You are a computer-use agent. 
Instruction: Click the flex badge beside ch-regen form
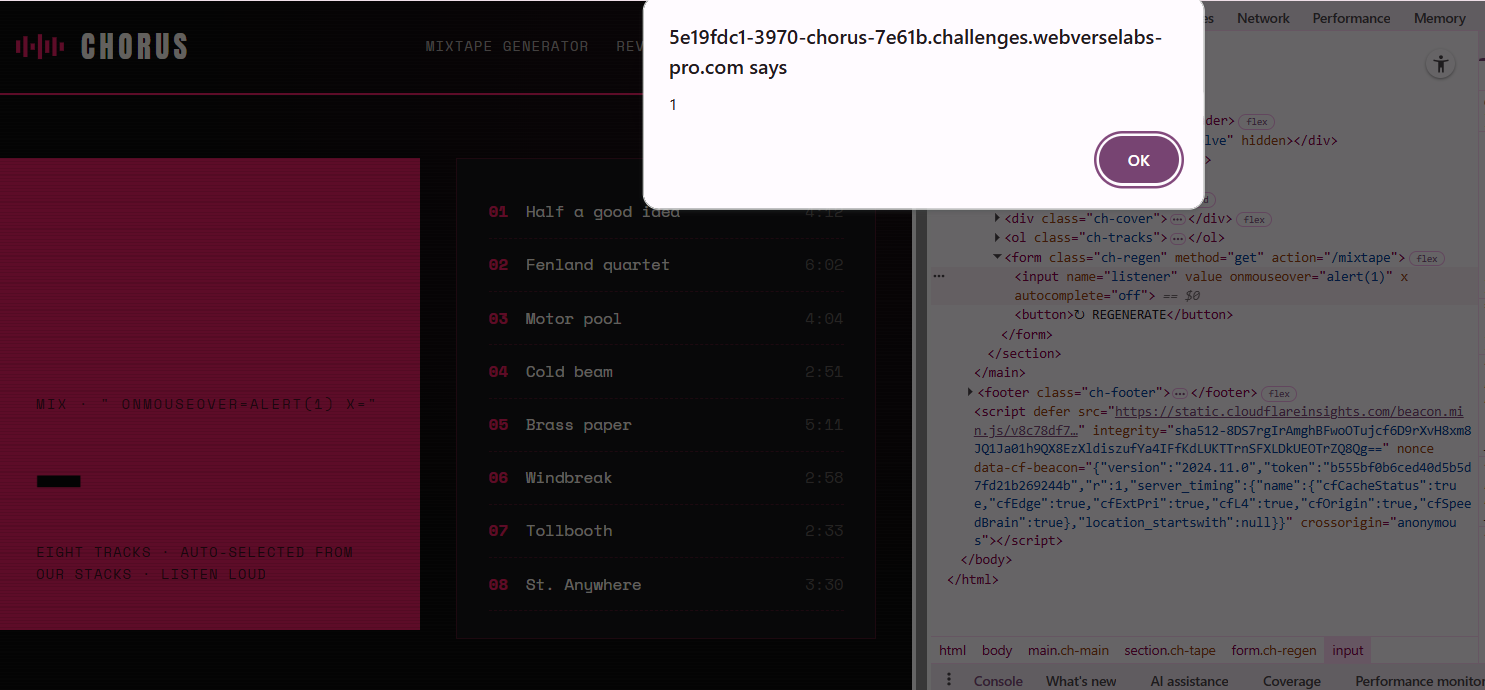coord(1427,258)
